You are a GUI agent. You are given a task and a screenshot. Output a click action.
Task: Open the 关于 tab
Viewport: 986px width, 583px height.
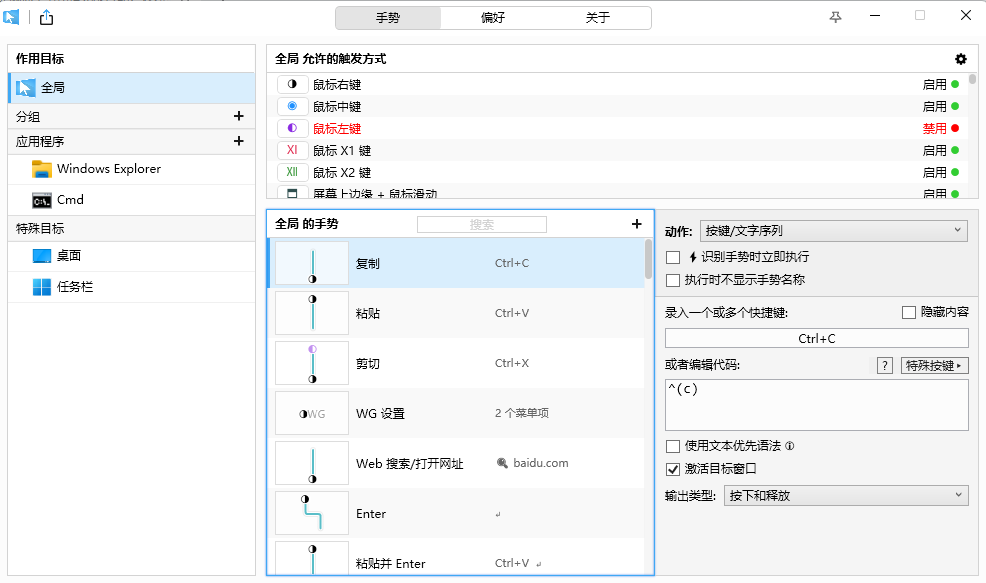pyautogui.click(x=598, y=18)
